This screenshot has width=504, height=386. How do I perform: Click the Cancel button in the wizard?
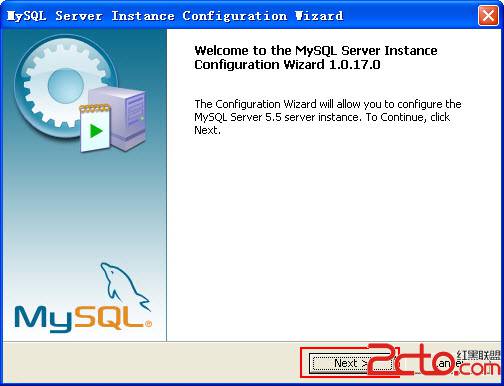(x=447, y=363)
